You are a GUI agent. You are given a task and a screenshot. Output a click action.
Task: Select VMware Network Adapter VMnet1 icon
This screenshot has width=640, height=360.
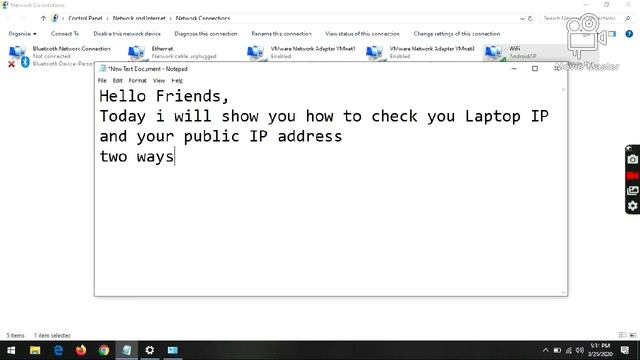[256, 53]
